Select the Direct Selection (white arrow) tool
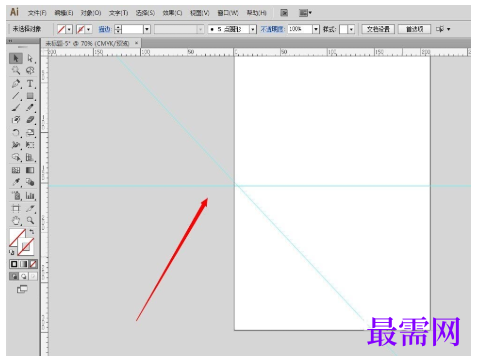Viewport: 479px width, 363px height. (30, 58)
